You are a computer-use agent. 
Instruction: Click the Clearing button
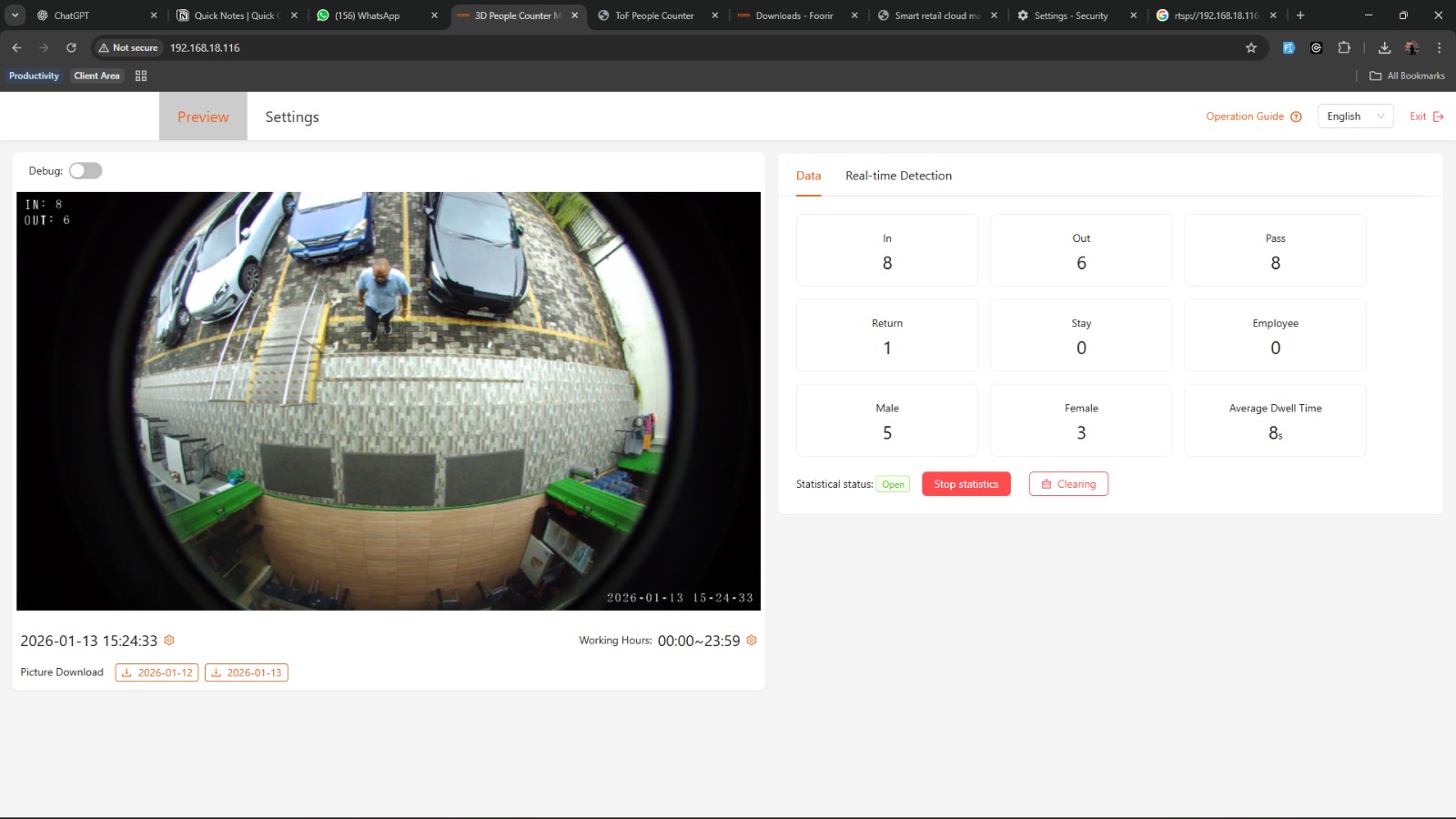(1068, 484)
